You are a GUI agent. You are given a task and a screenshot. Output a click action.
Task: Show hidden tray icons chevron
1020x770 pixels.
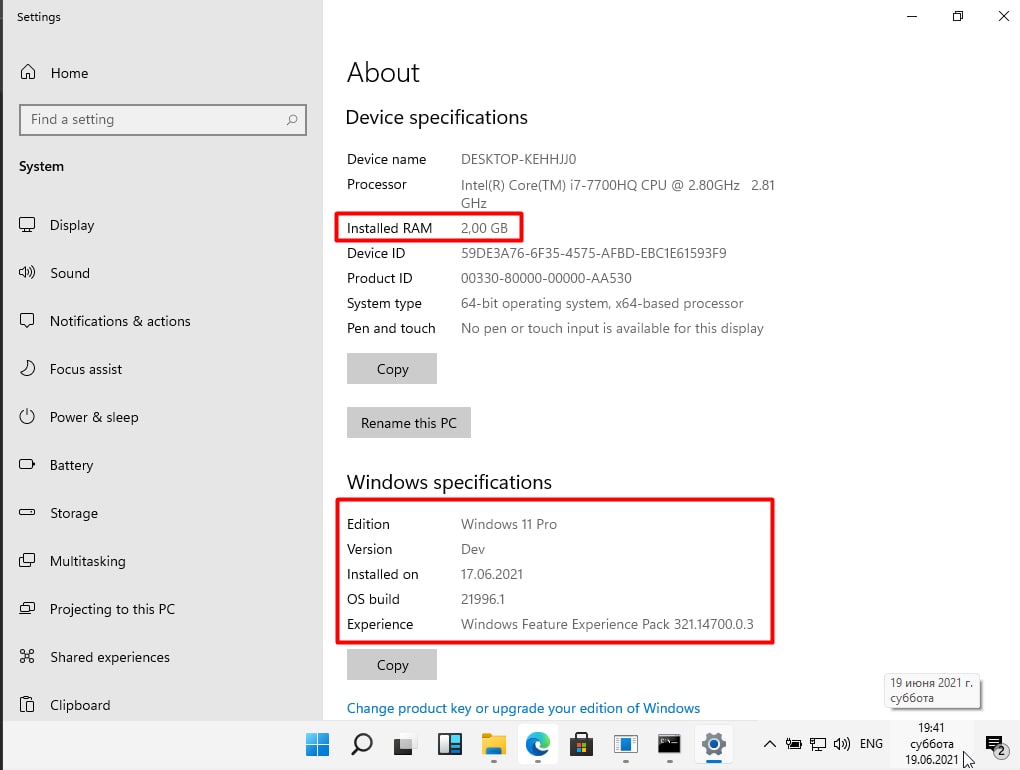(x=770, y=744)
